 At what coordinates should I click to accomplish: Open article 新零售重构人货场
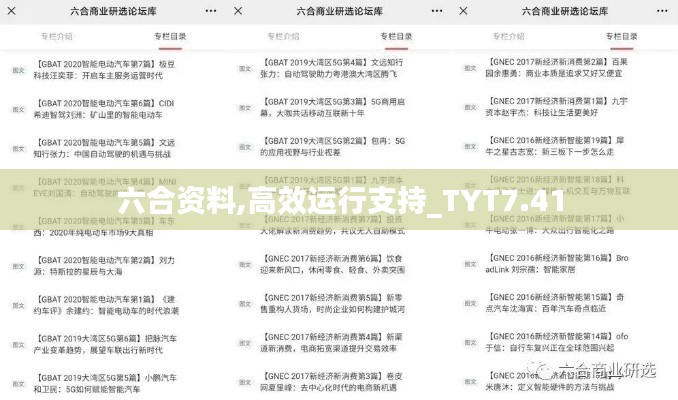click(x=333, y=304)
